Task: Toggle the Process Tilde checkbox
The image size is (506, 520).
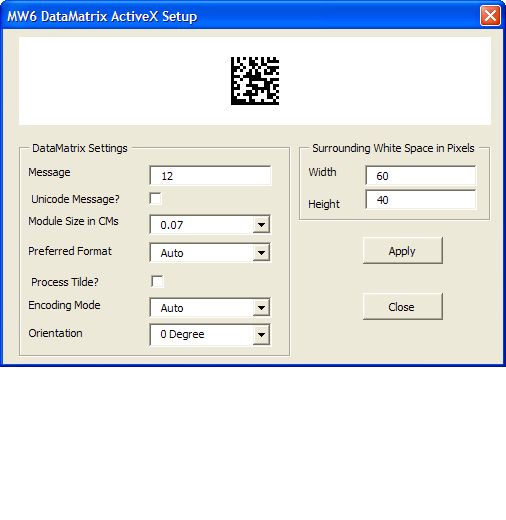Action: coord(157,281)
